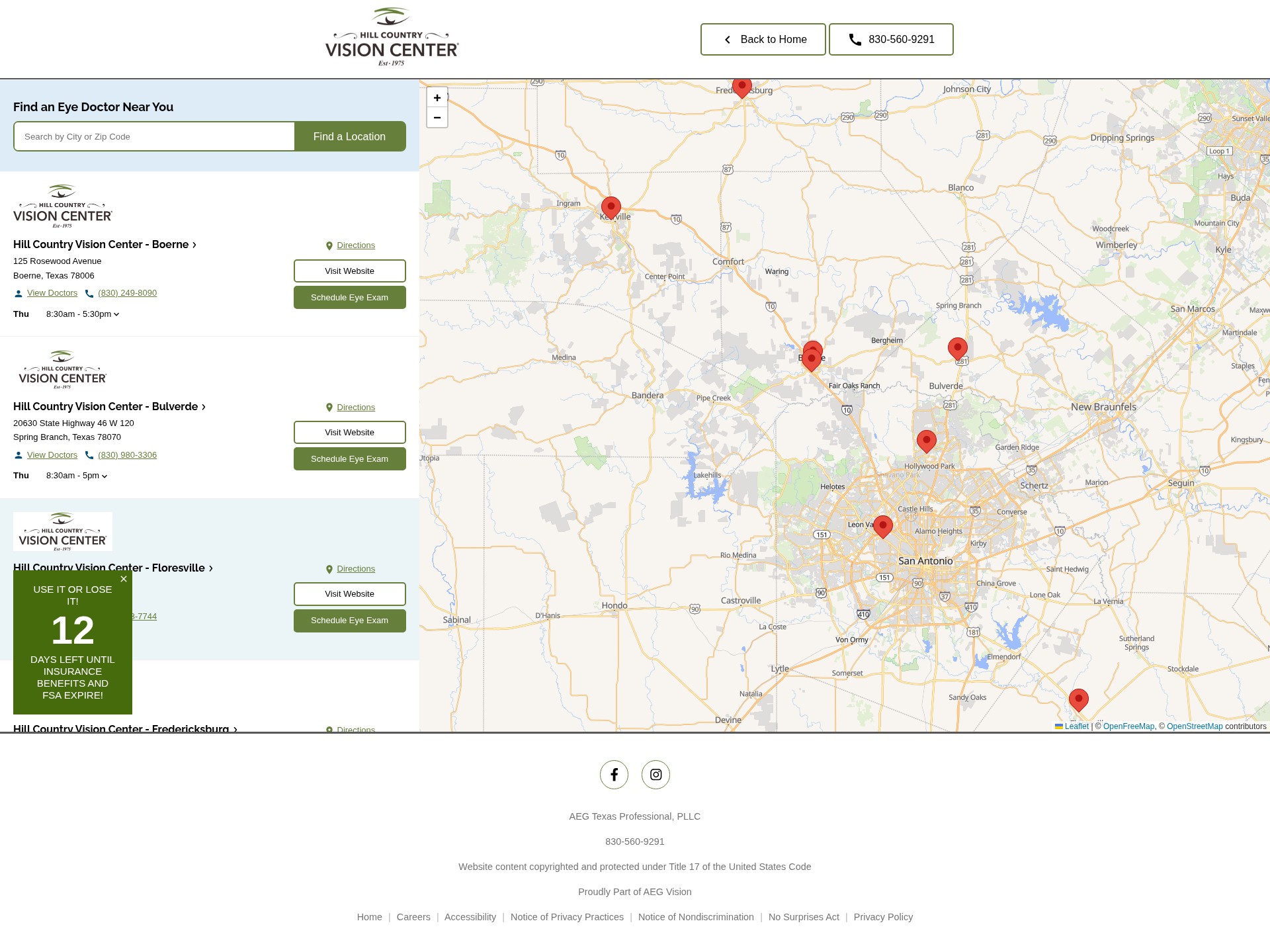Open the No Surprises Act link

(x=804, y=917)
